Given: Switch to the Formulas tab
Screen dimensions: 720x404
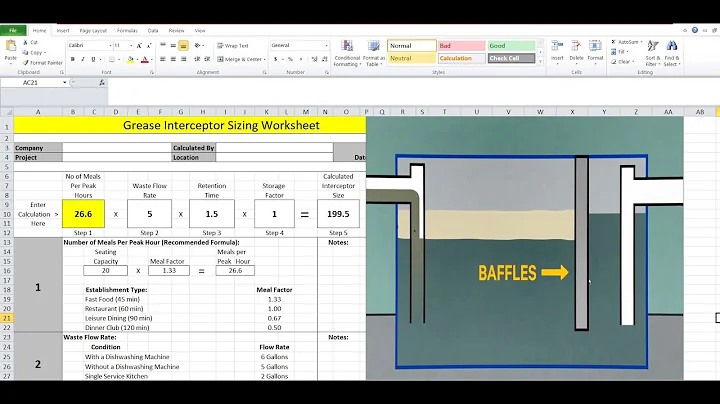Looking at the screenshot, I should [x=127, y=31].
